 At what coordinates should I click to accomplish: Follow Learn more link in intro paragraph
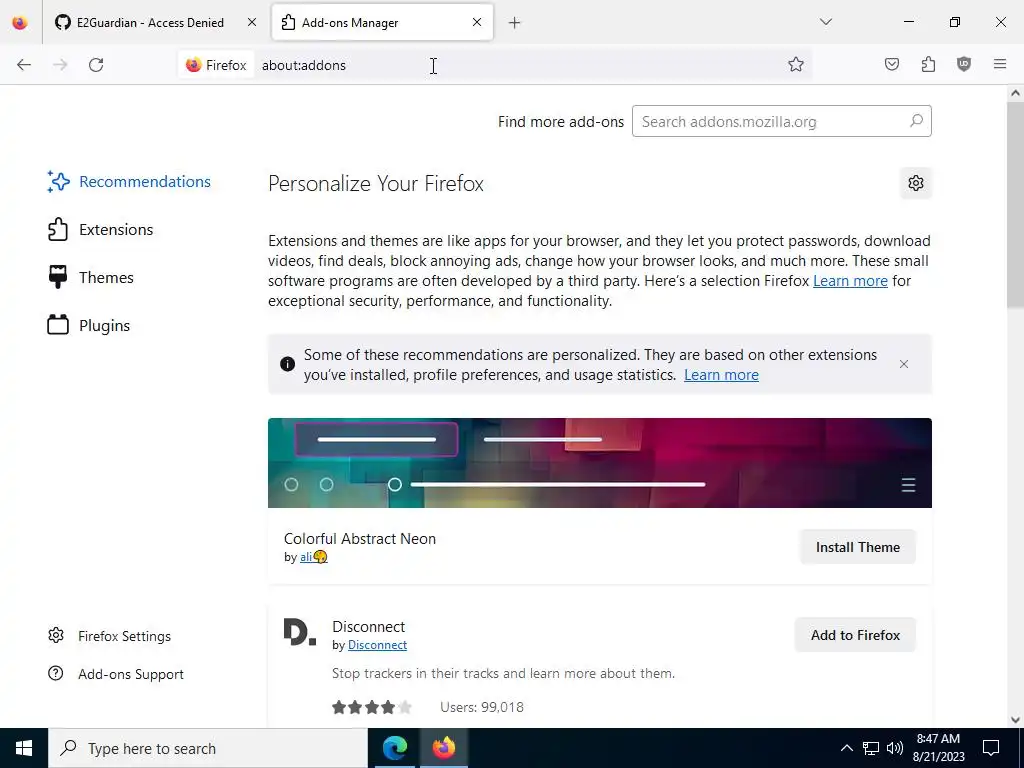(x=850, y=281)
